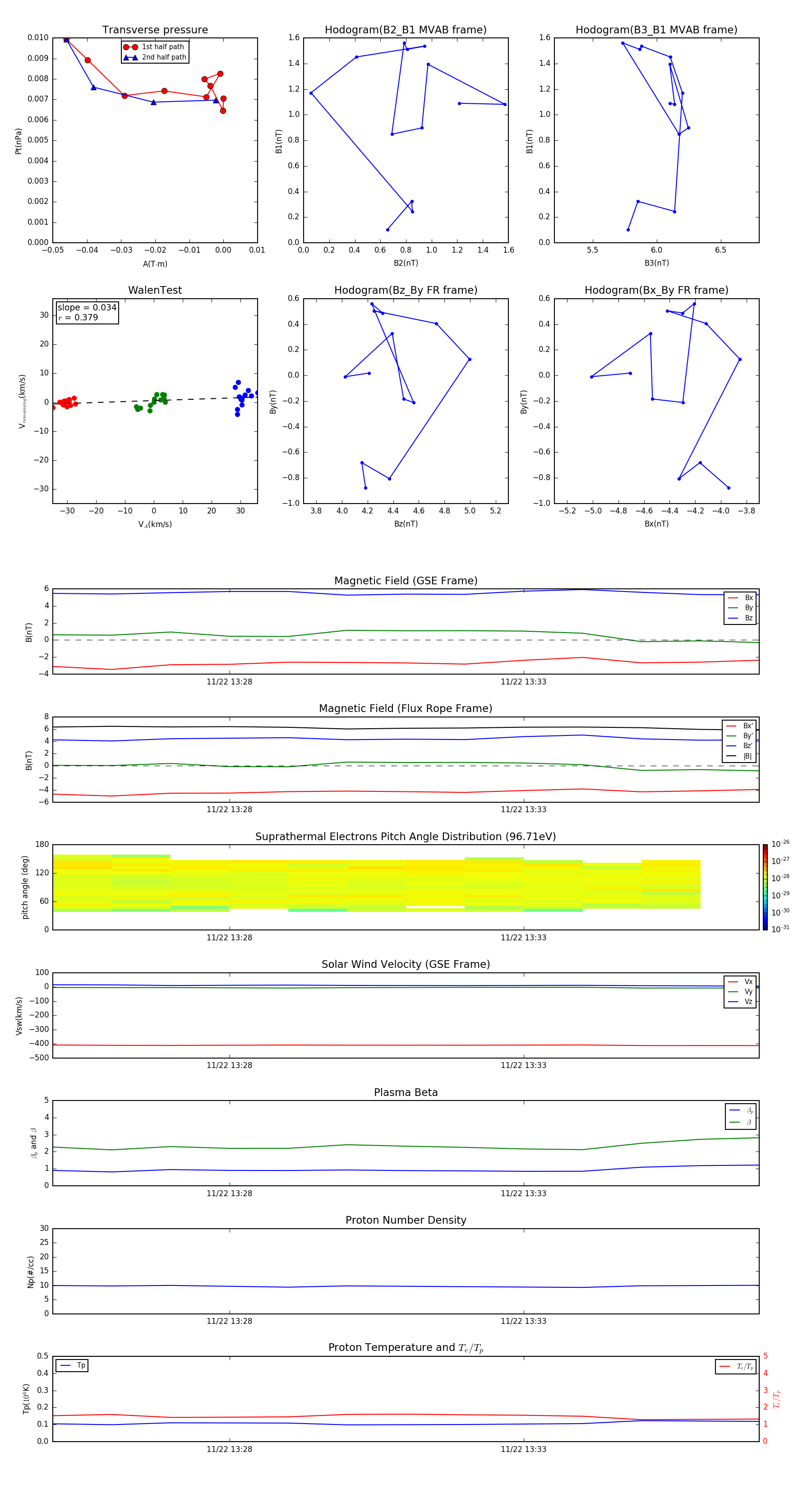Select the 'By' entry in GSE legend
This screenshot has width=812, height=1489.
[x=740, y=607]
